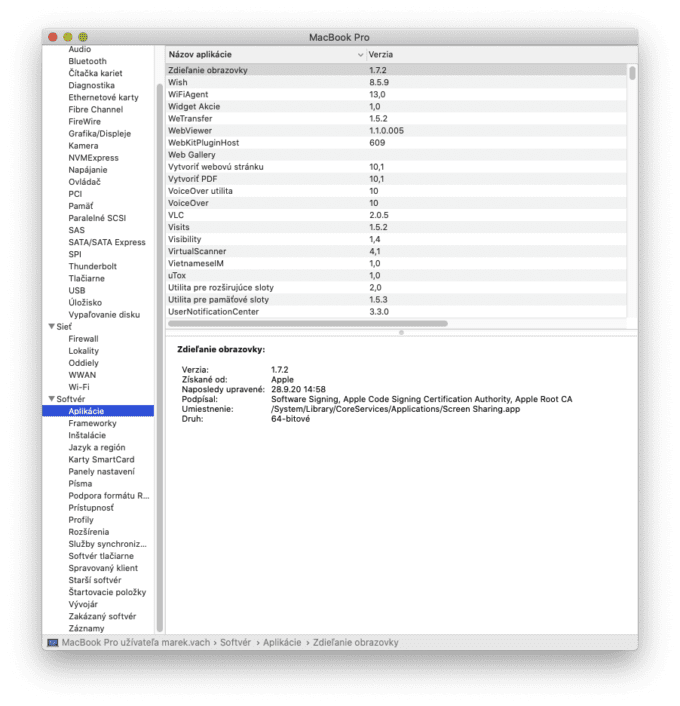Toggle sort chevron in Názov aplikácie header

(x=360, y=54)
